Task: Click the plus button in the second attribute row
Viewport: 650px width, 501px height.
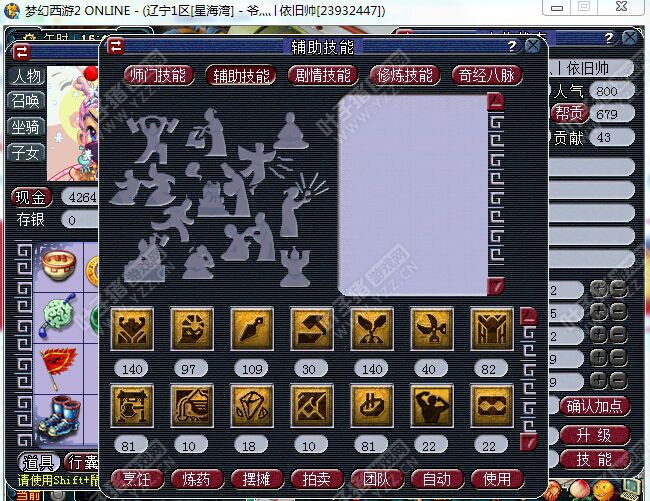Action: point(599,312)
